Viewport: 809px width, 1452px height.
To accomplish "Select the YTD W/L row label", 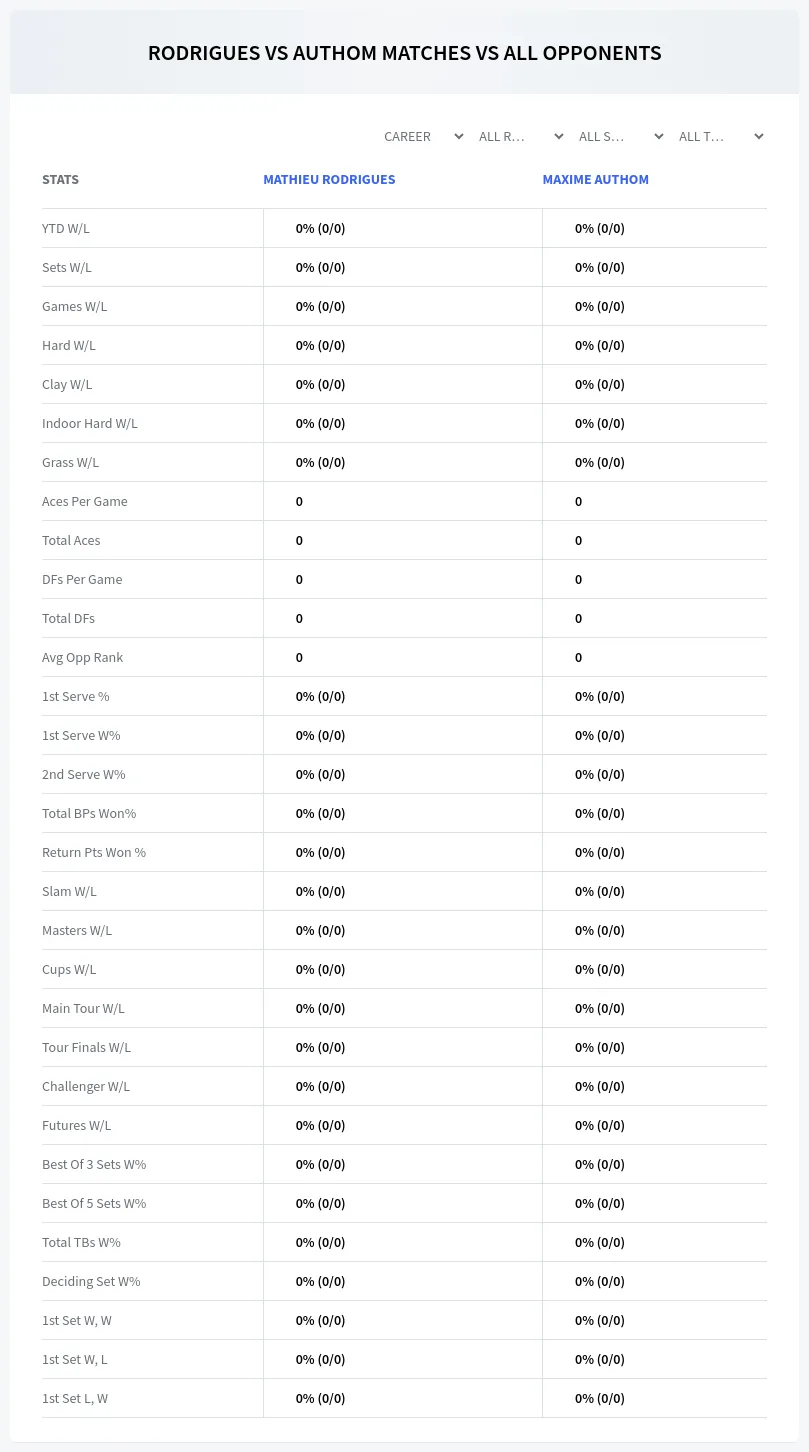I will (x=66, y=228).
